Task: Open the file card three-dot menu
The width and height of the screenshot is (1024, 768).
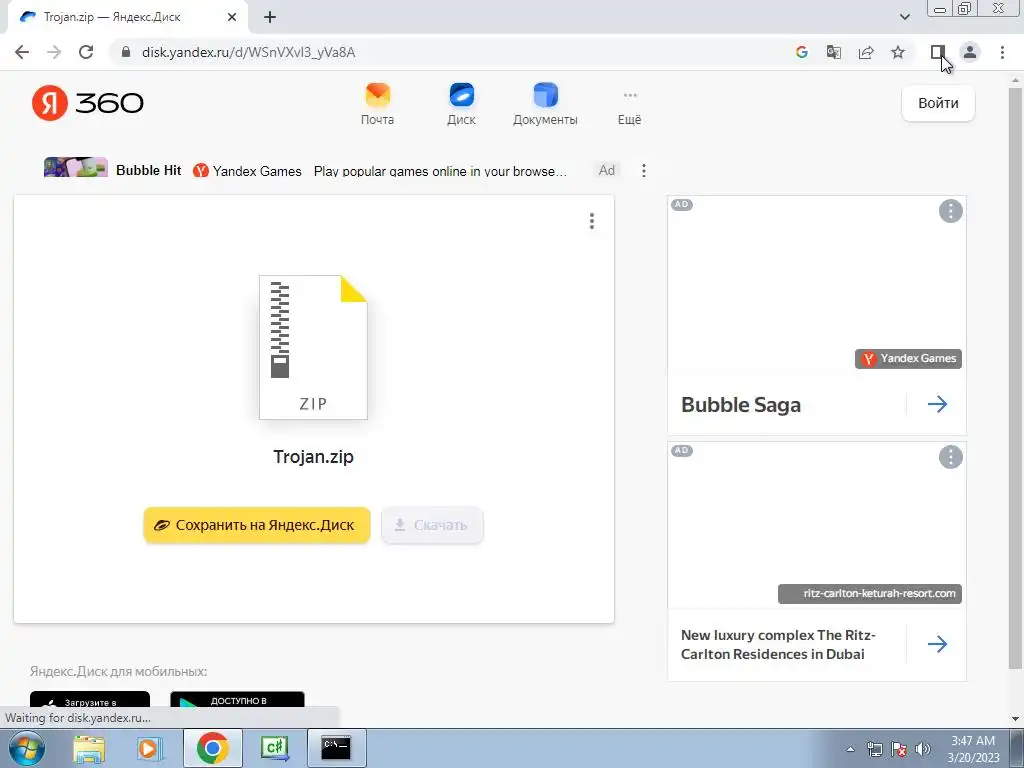Action: [x=592, y=221]
